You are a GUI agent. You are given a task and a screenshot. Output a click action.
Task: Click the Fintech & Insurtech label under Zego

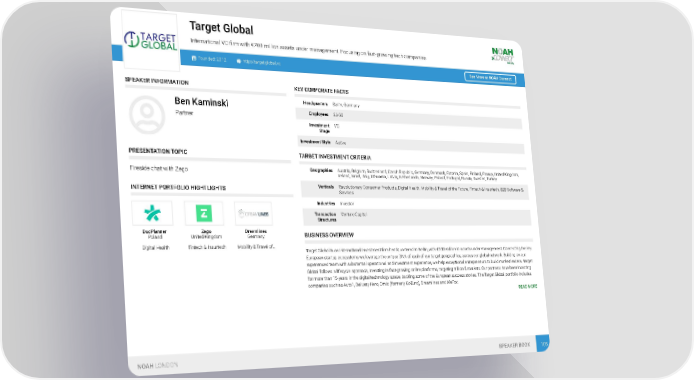207,247
